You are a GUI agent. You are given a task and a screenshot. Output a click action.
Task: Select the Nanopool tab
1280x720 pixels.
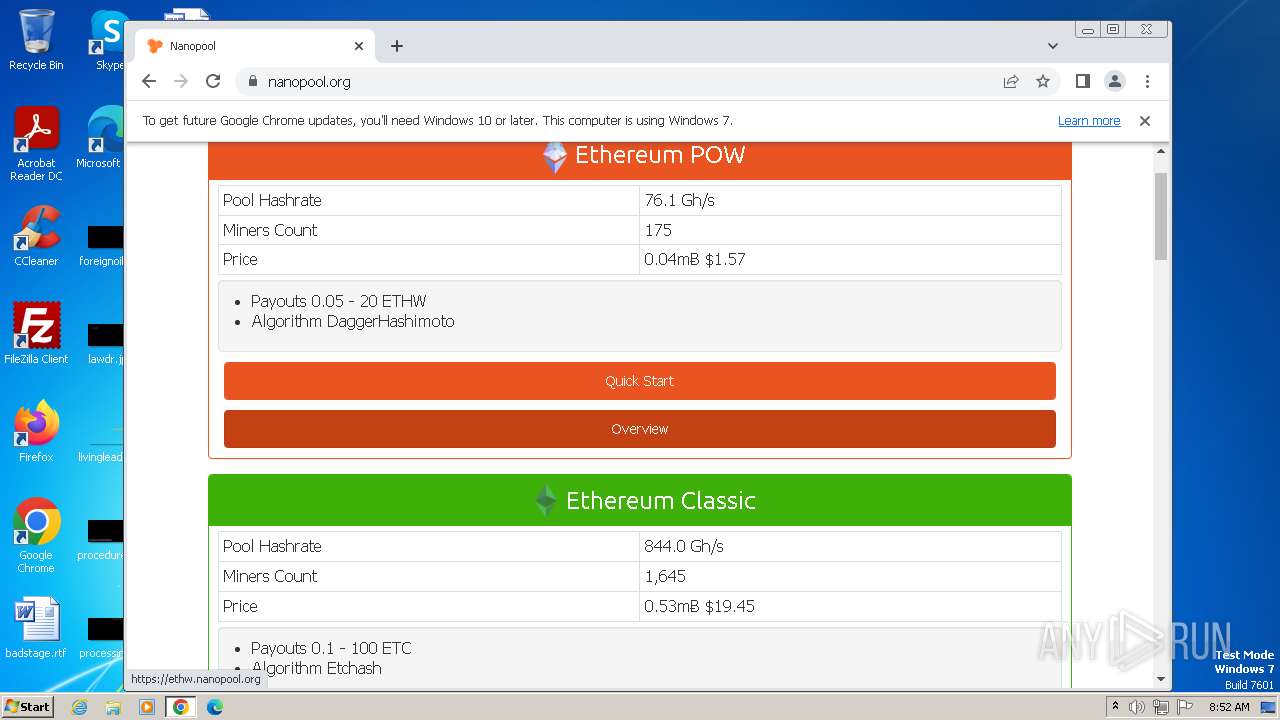click(x=255, y=46)
